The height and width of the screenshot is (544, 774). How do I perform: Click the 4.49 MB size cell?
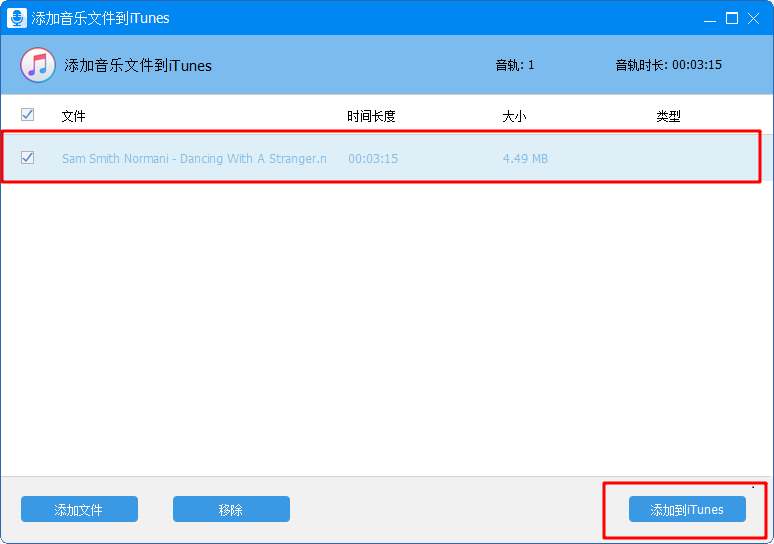tap(525, 158)
